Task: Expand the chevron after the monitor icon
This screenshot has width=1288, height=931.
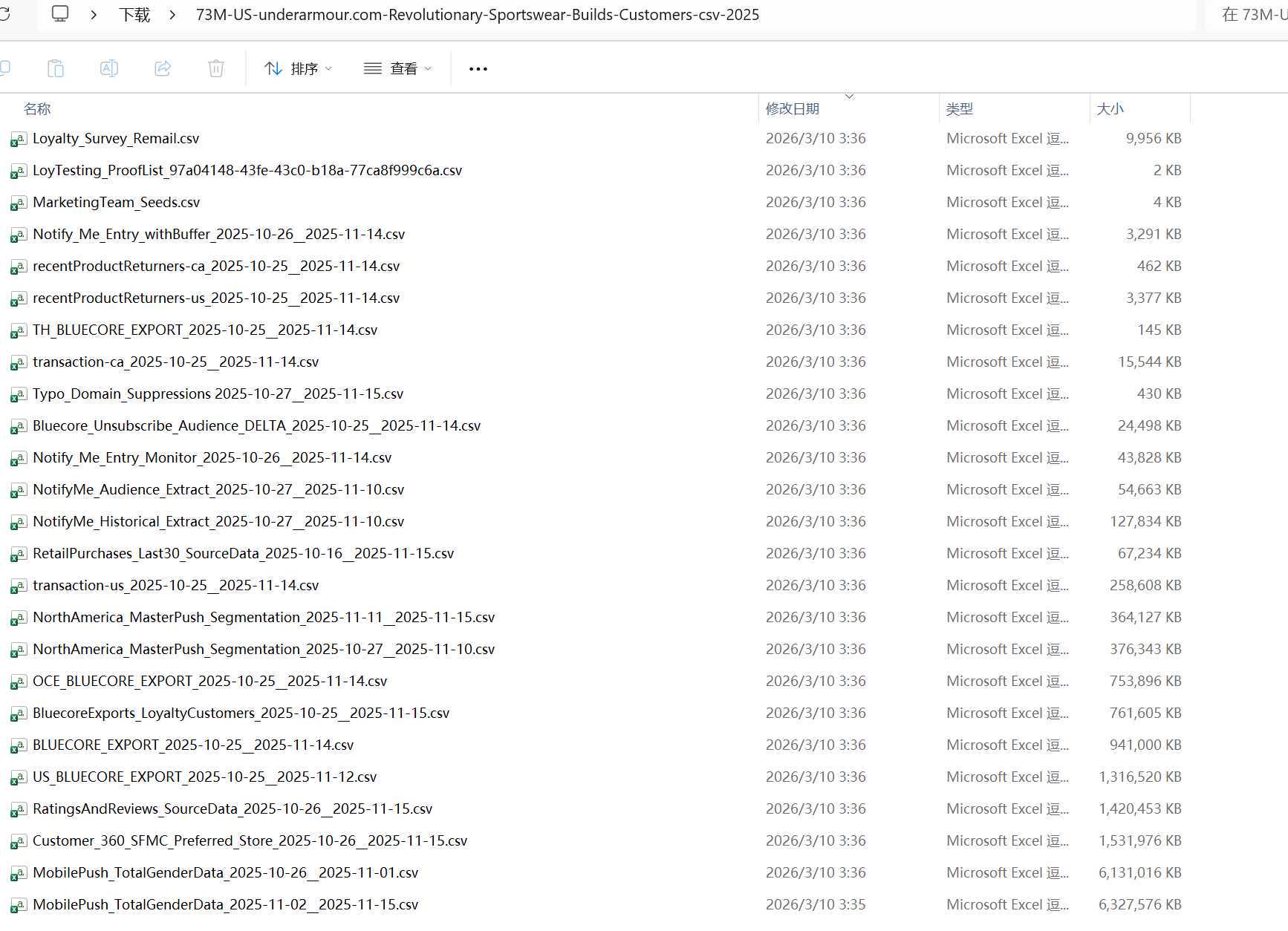Action: click(94, 15)
